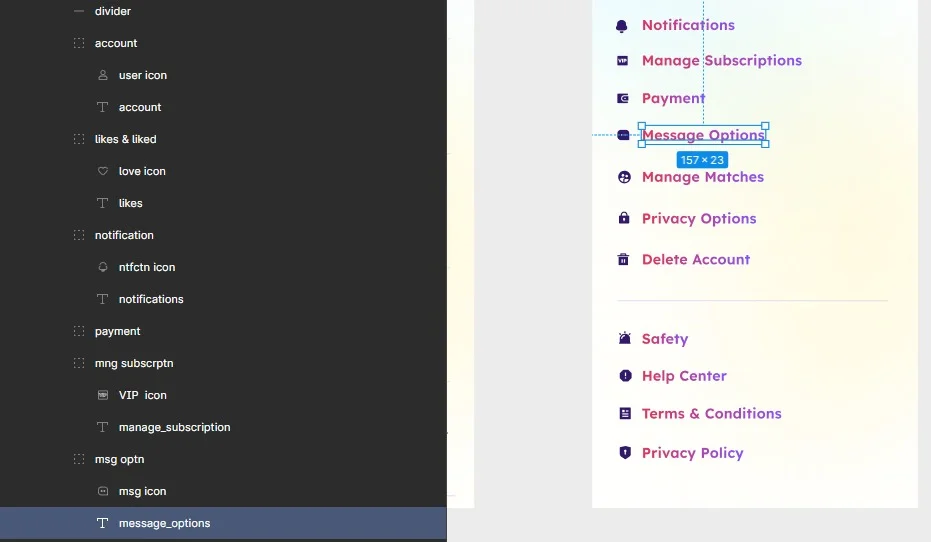This screenshot has height=542, width=931.
Task: Click the top-right resize handle of the selection
Action: [766, 126]
